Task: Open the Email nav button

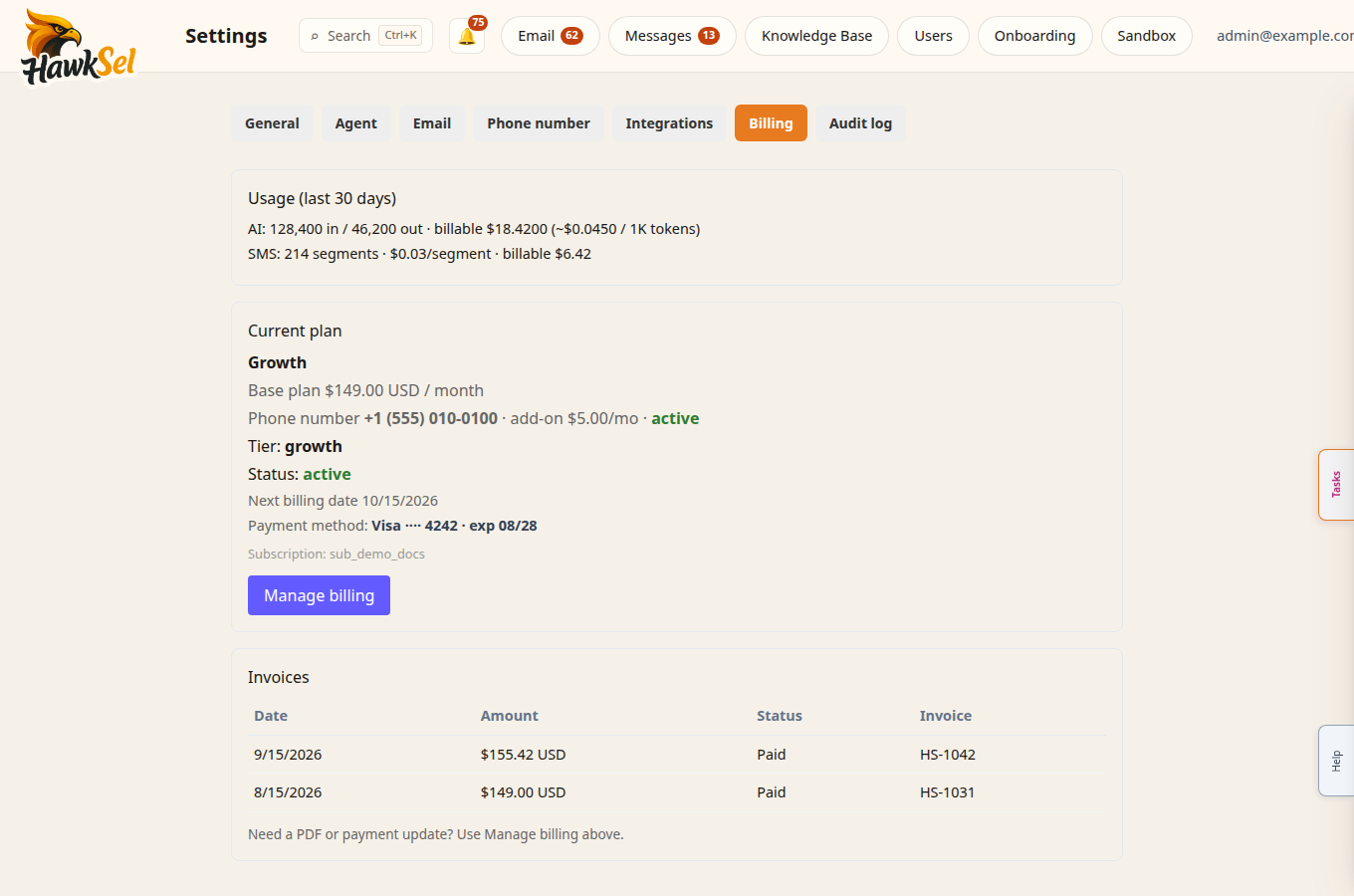Action: click(550, 36)
